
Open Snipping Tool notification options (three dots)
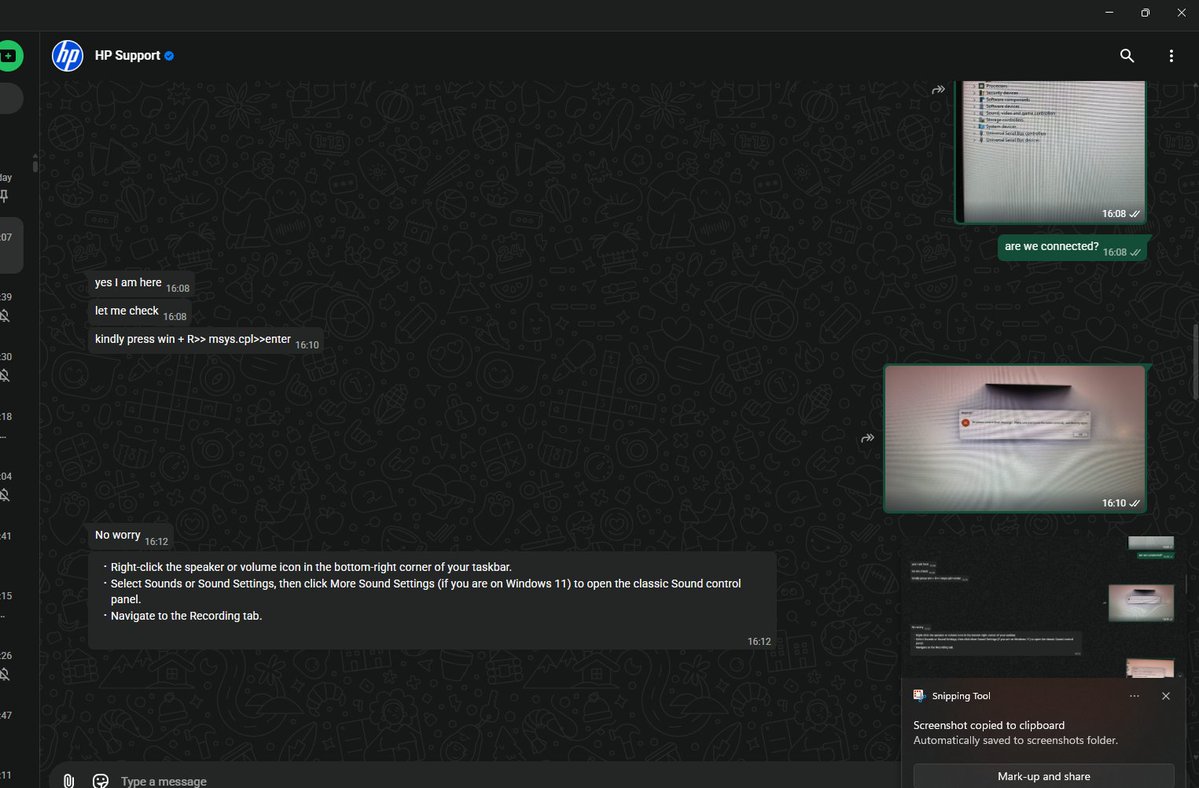(x=1134, y=696)
